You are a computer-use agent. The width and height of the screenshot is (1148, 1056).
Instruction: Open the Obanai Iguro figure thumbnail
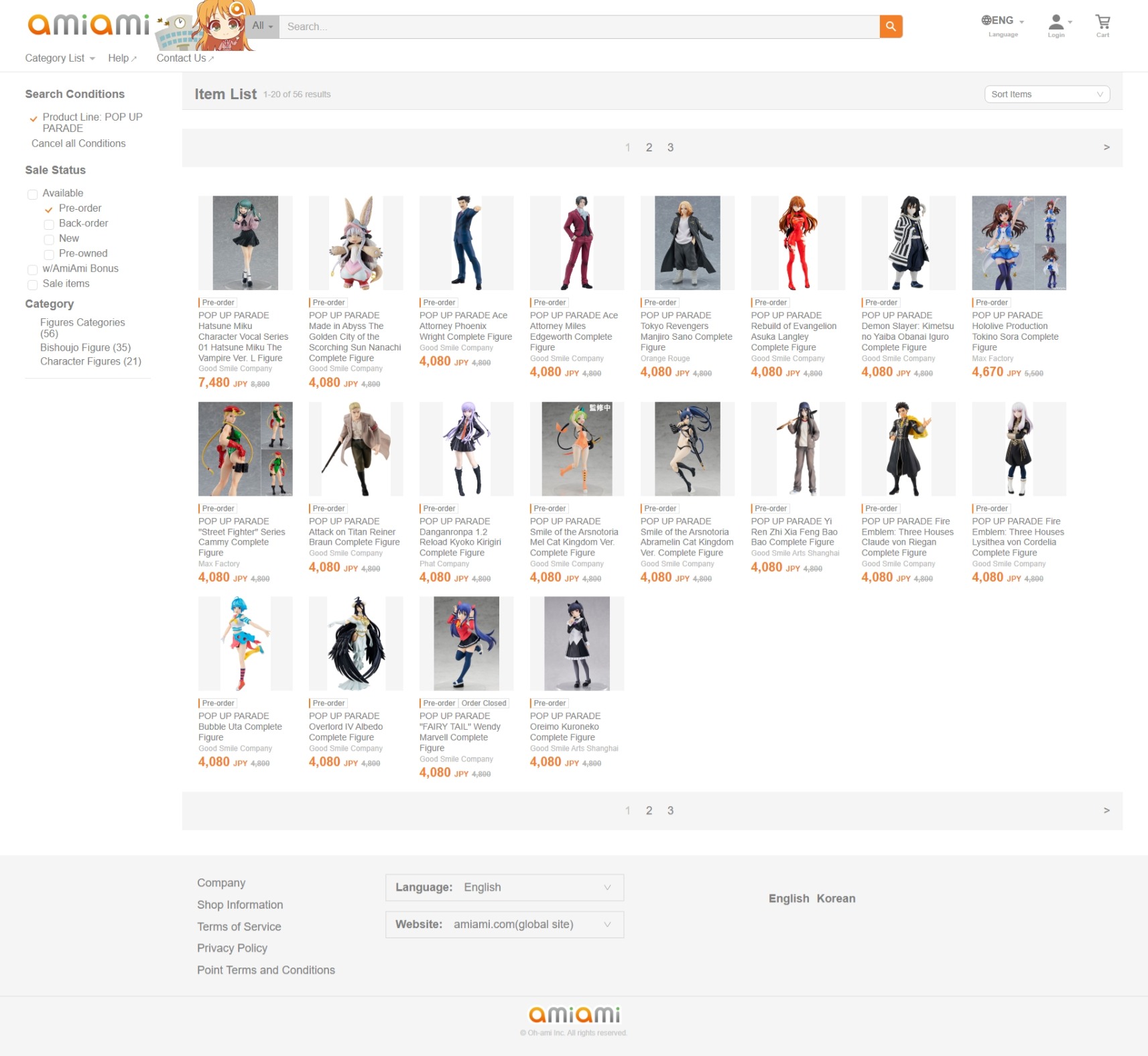[909, 243]
